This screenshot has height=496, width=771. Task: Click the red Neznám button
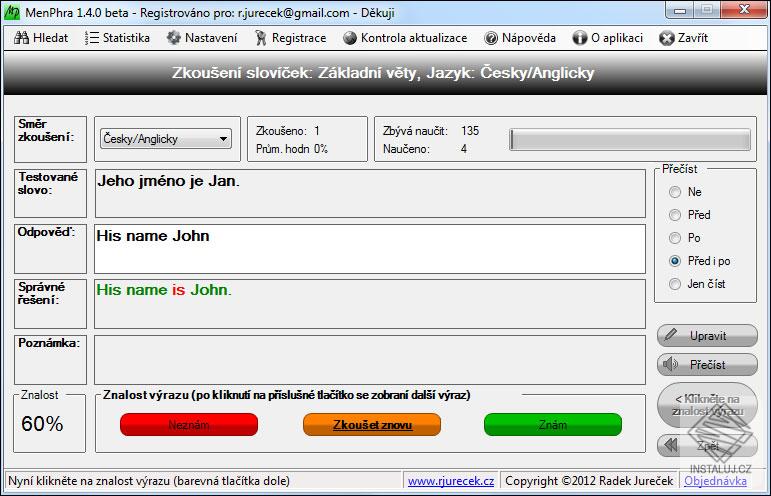pyautogui.click(x=189, y=425)
